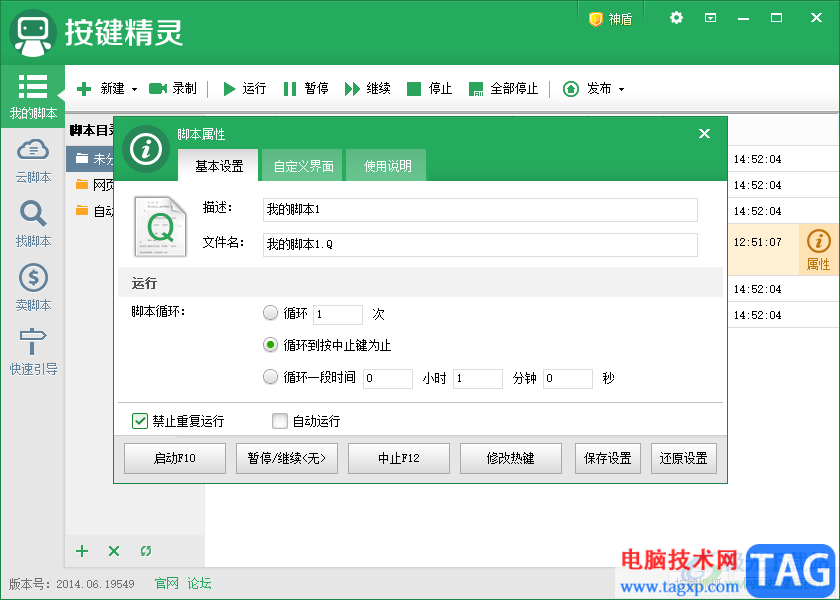
Task: Click the 全部停止 stop all button
Action: point(503,88)
